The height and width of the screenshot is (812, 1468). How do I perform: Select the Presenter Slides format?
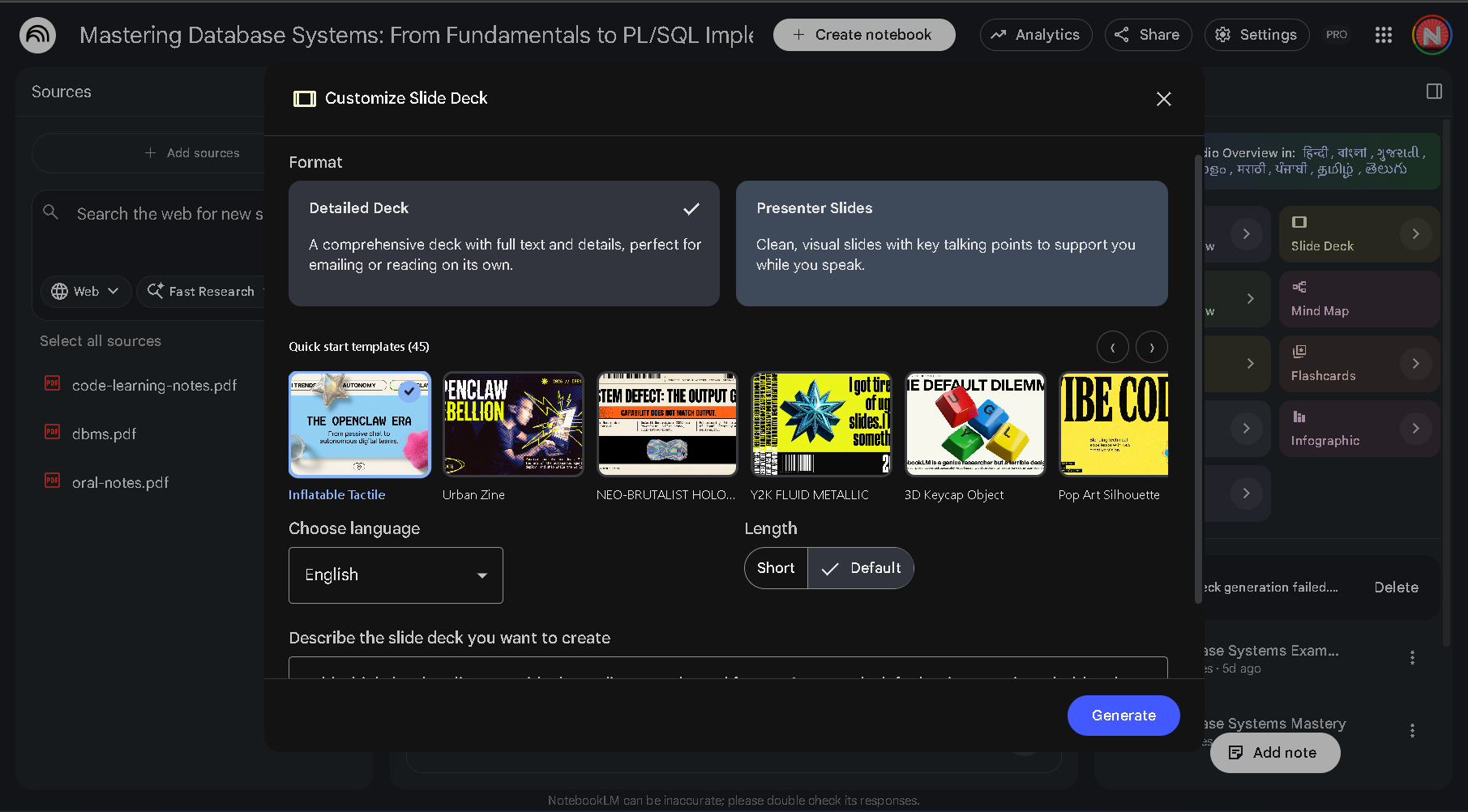(952, 243)
